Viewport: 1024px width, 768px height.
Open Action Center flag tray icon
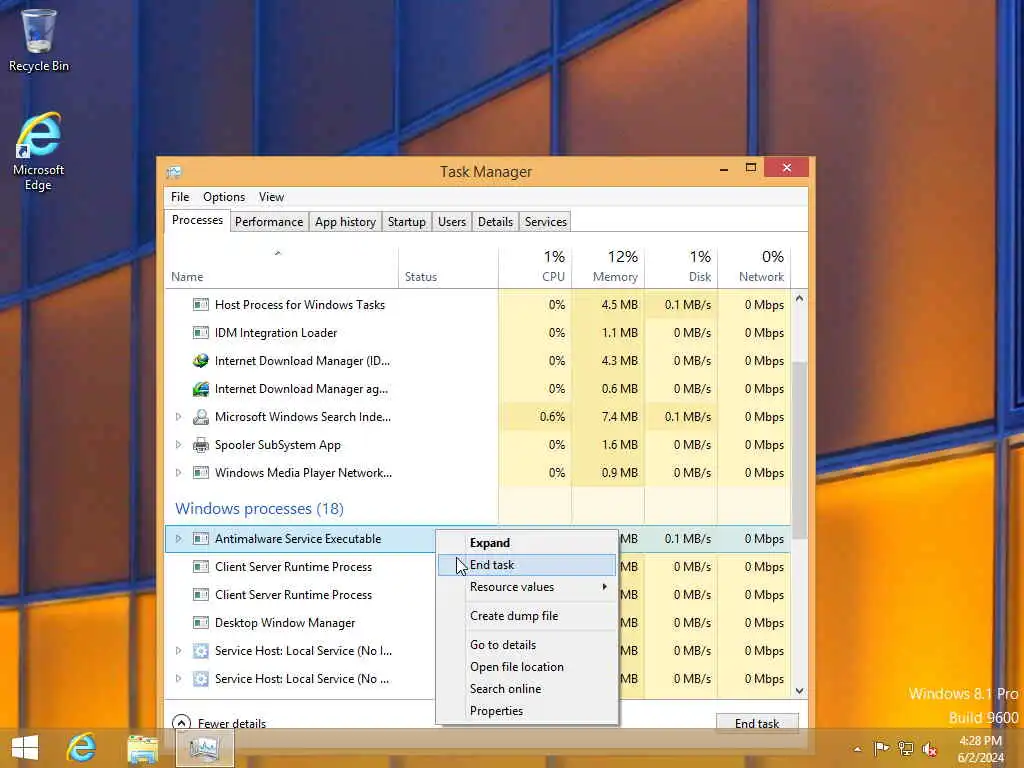point(881,748)
